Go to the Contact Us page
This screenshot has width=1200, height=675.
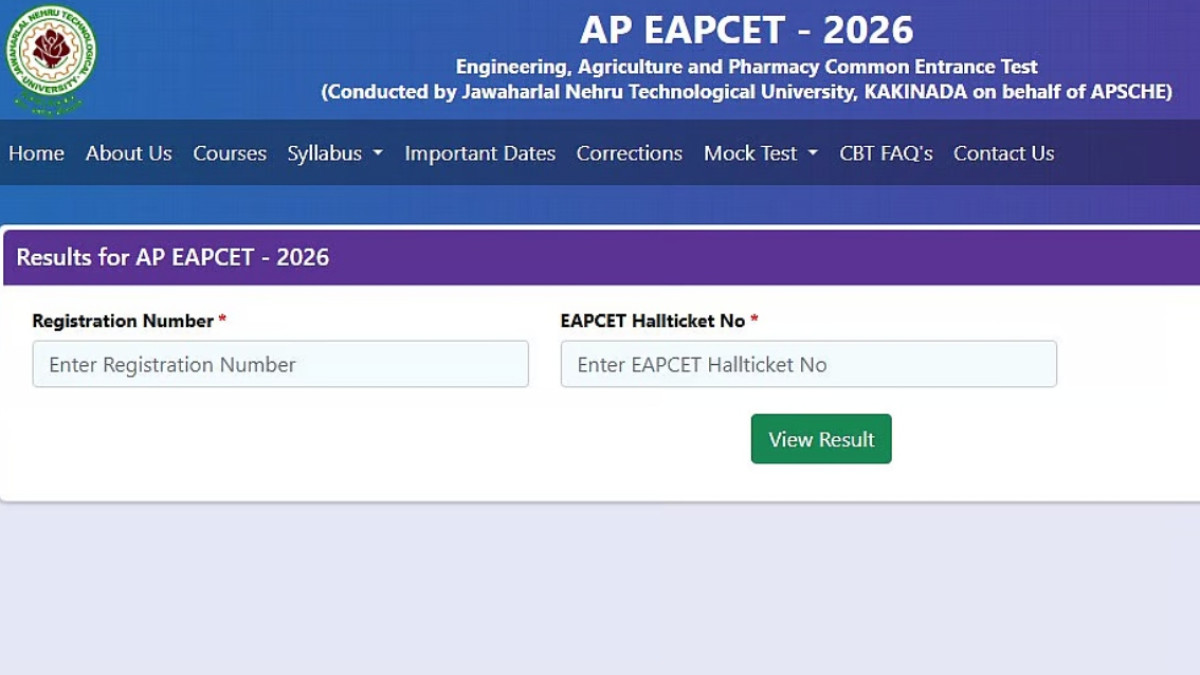point(1004,153)
